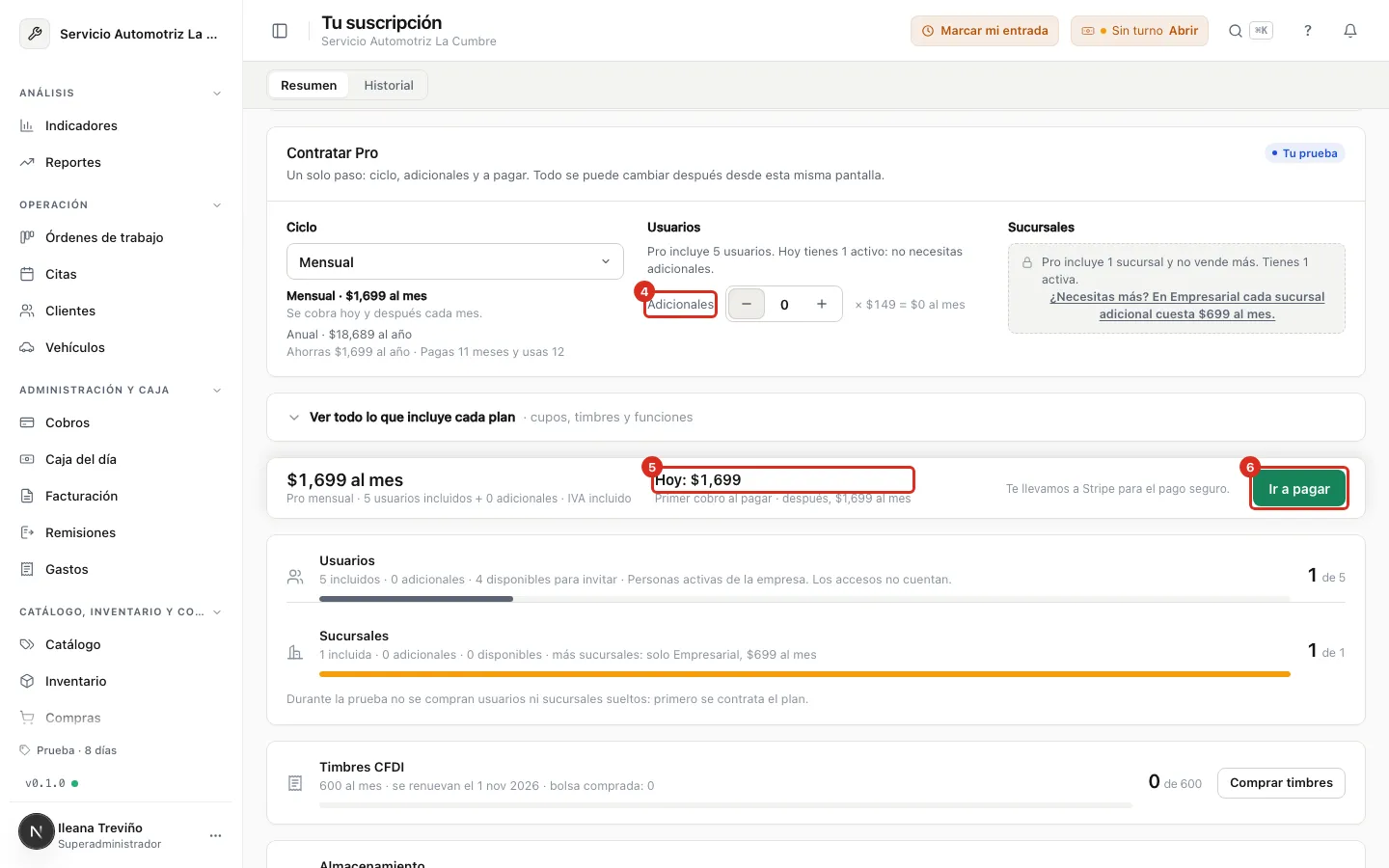Screen dimensions: 1389x868
Task: Increase additional users with plus
Action: point(822,304)
